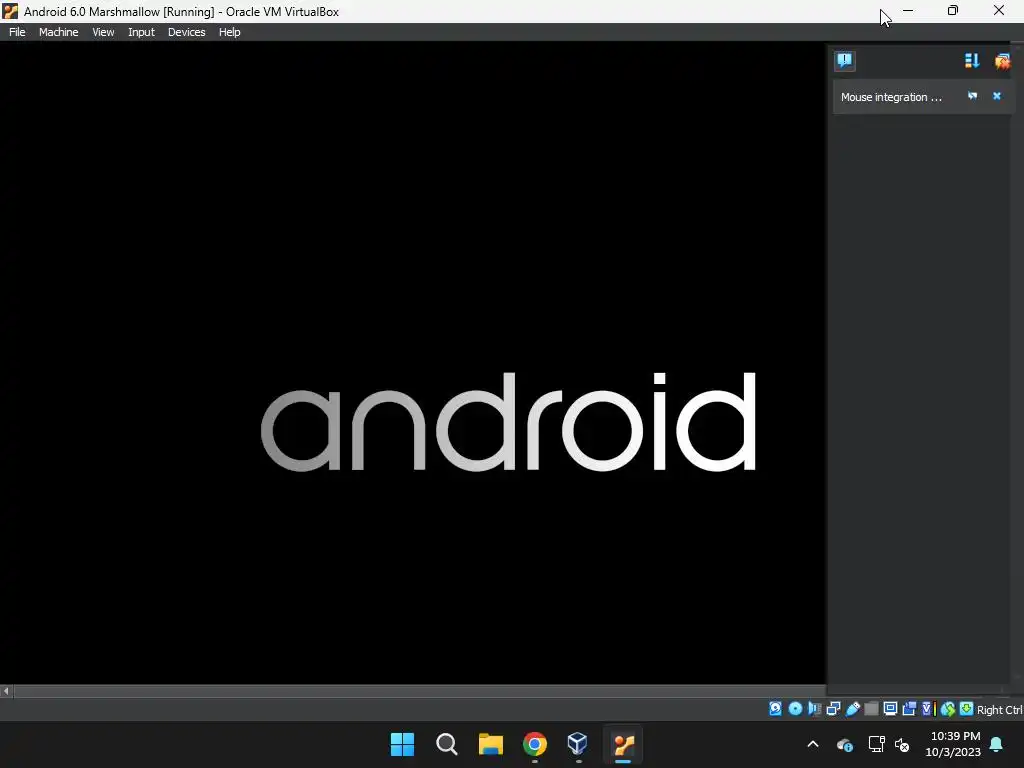
Task: Close the Android VM window
Action: tap(999, 10)
